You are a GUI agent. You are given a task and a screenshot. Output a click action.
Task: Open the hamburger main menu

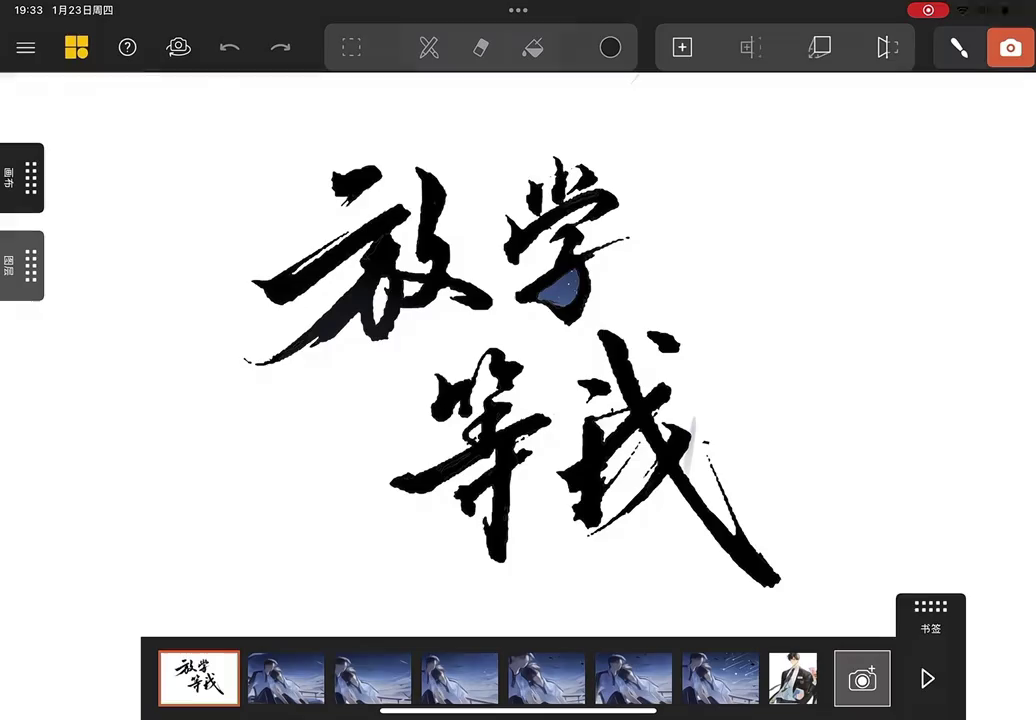[26, 48]
